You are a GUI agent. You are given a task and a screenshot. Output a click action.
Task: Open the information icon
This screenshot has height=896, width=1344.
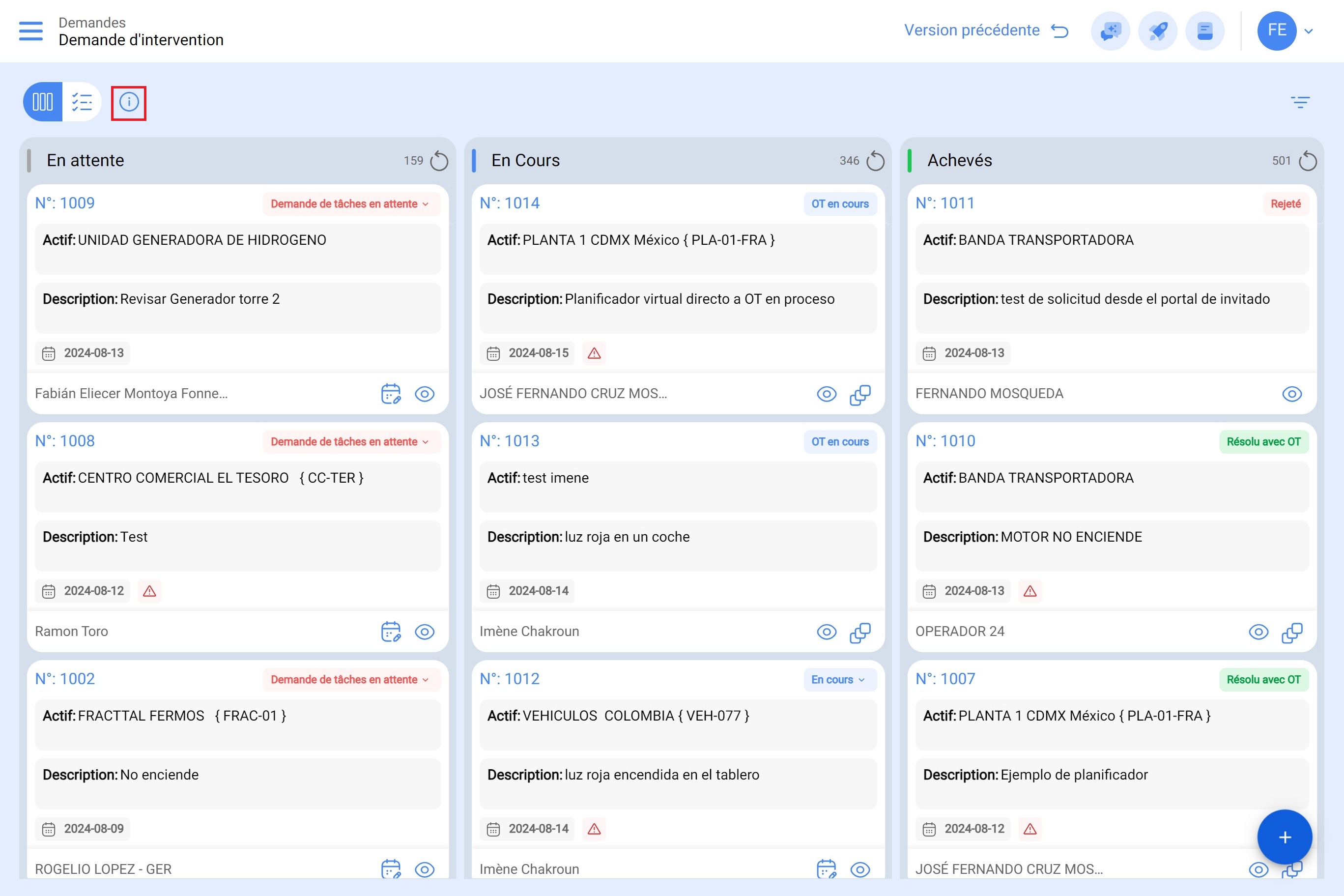tap(129, 102)
